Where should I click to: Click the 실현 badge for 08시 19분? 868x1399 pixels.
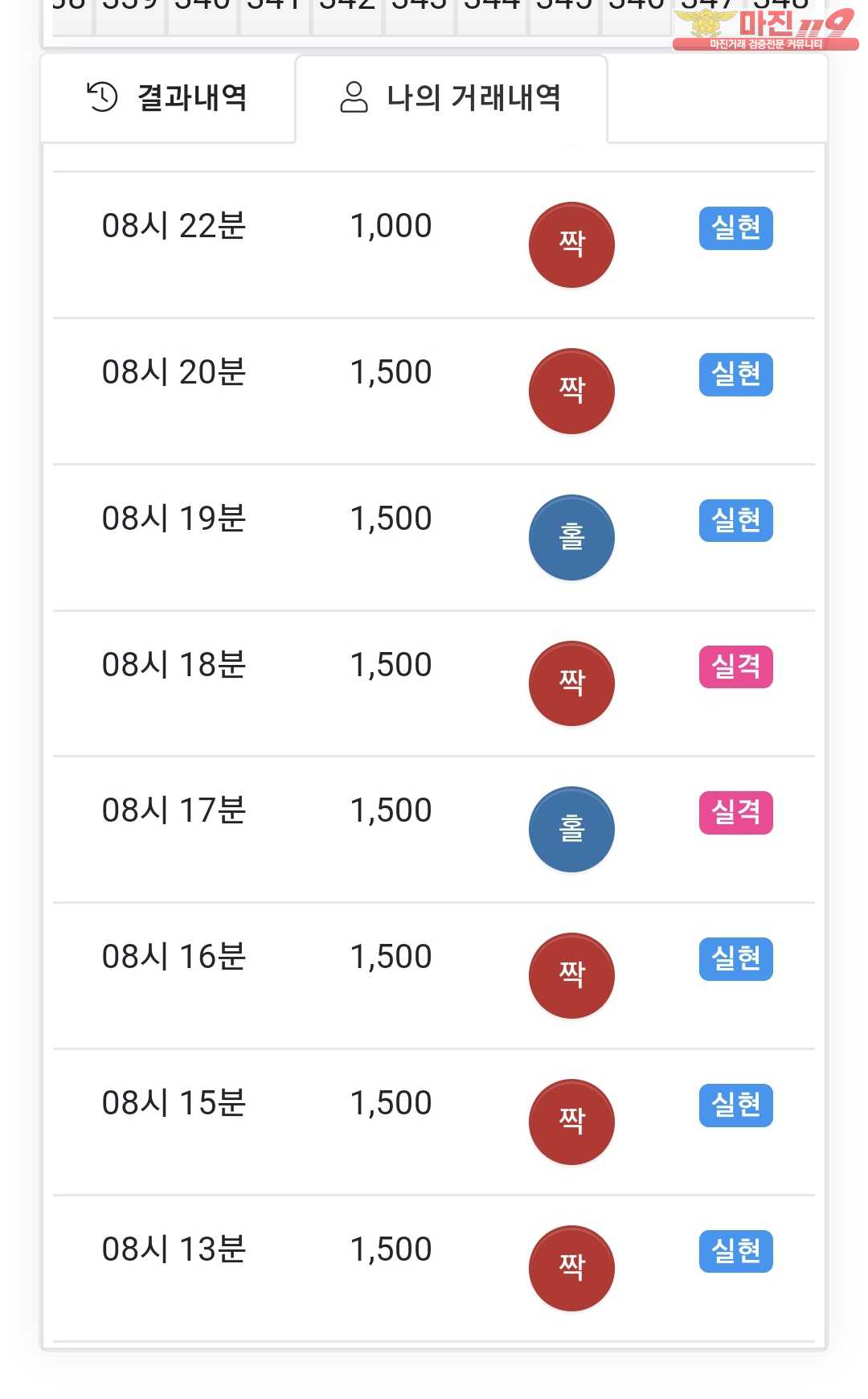735,520
